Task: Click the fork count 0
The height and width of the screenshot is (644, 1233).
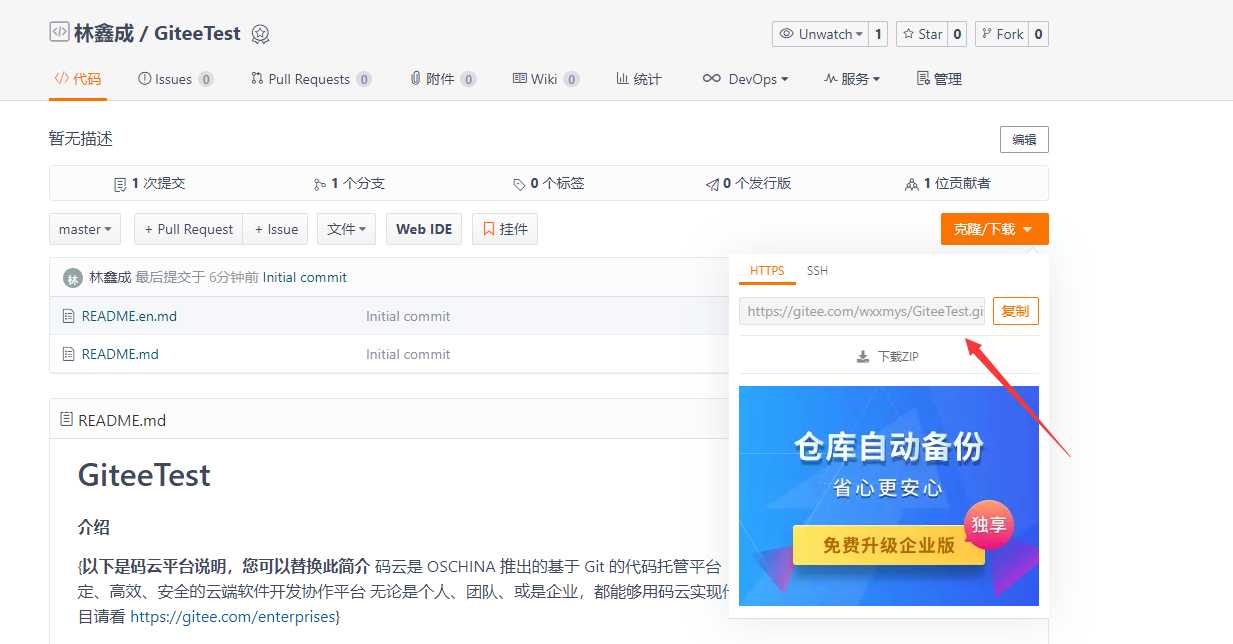Action: pos(1038,34)
